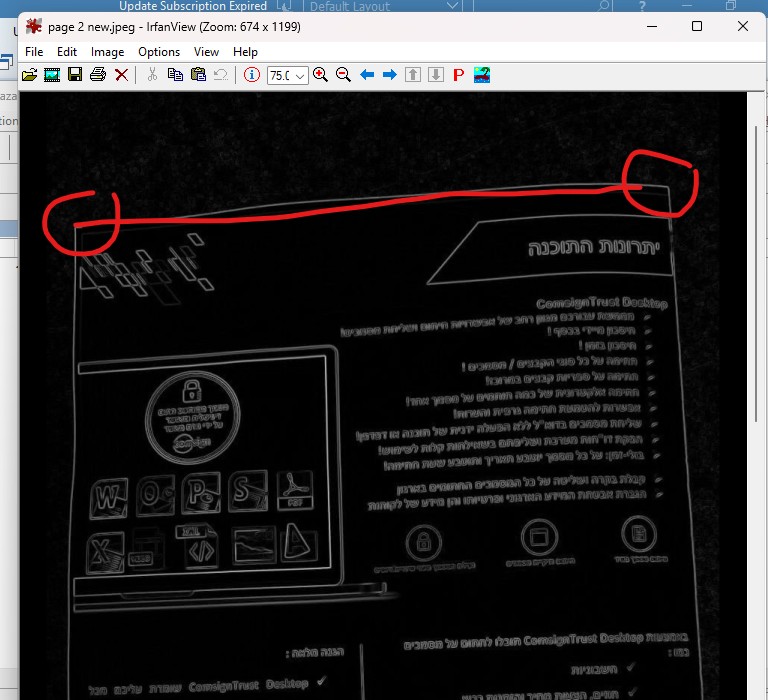Close the IrfanView window
Image resolution: width=768 pixels, height=700 pixels.
[x=743, y=26]
